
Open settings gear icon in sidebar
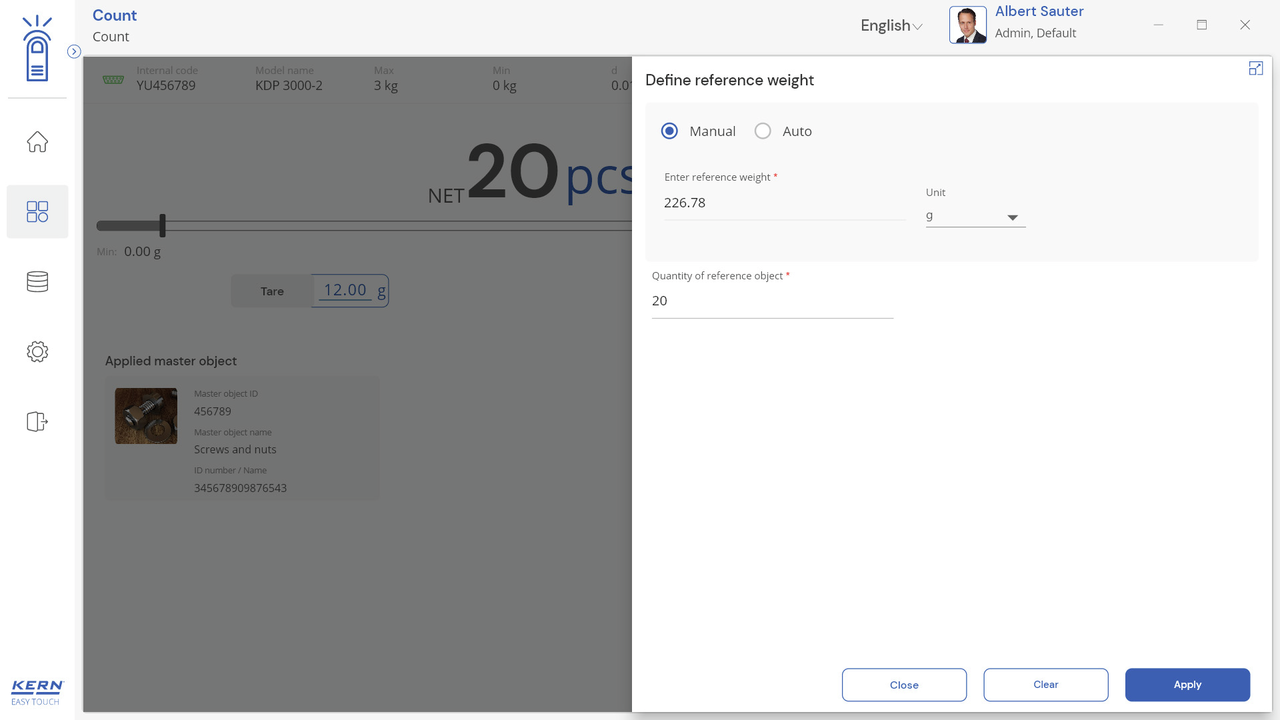[37, 352]
